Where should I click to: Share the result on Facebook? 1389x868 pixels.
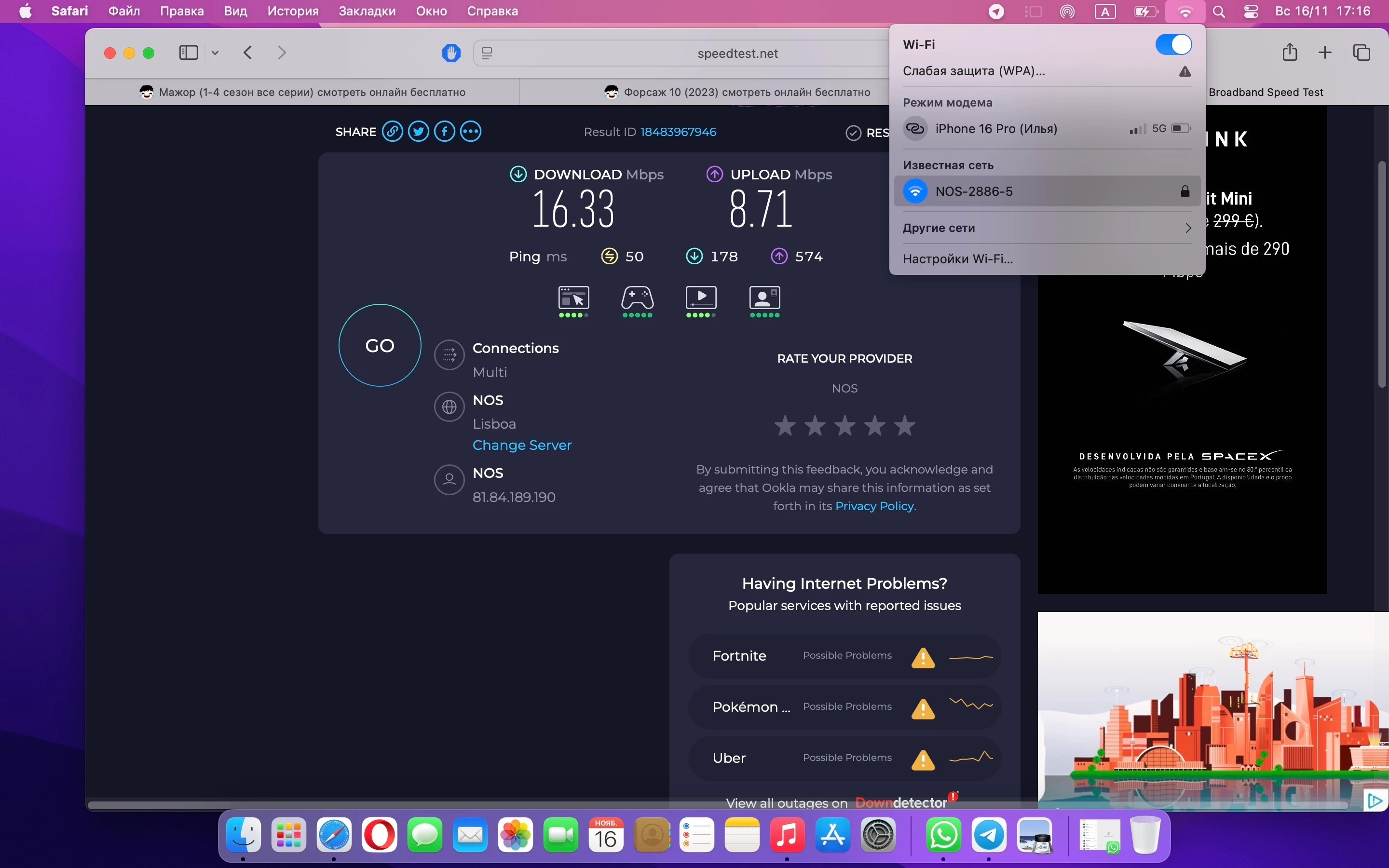pos(444,132)
